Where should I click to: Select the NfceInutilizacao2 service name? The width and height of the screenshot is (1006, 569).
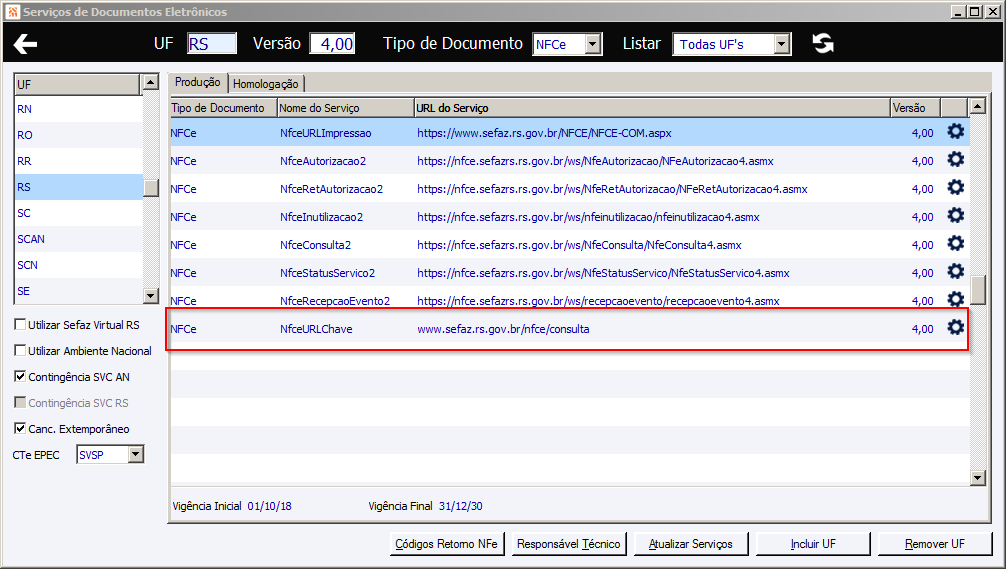[321, 217]
